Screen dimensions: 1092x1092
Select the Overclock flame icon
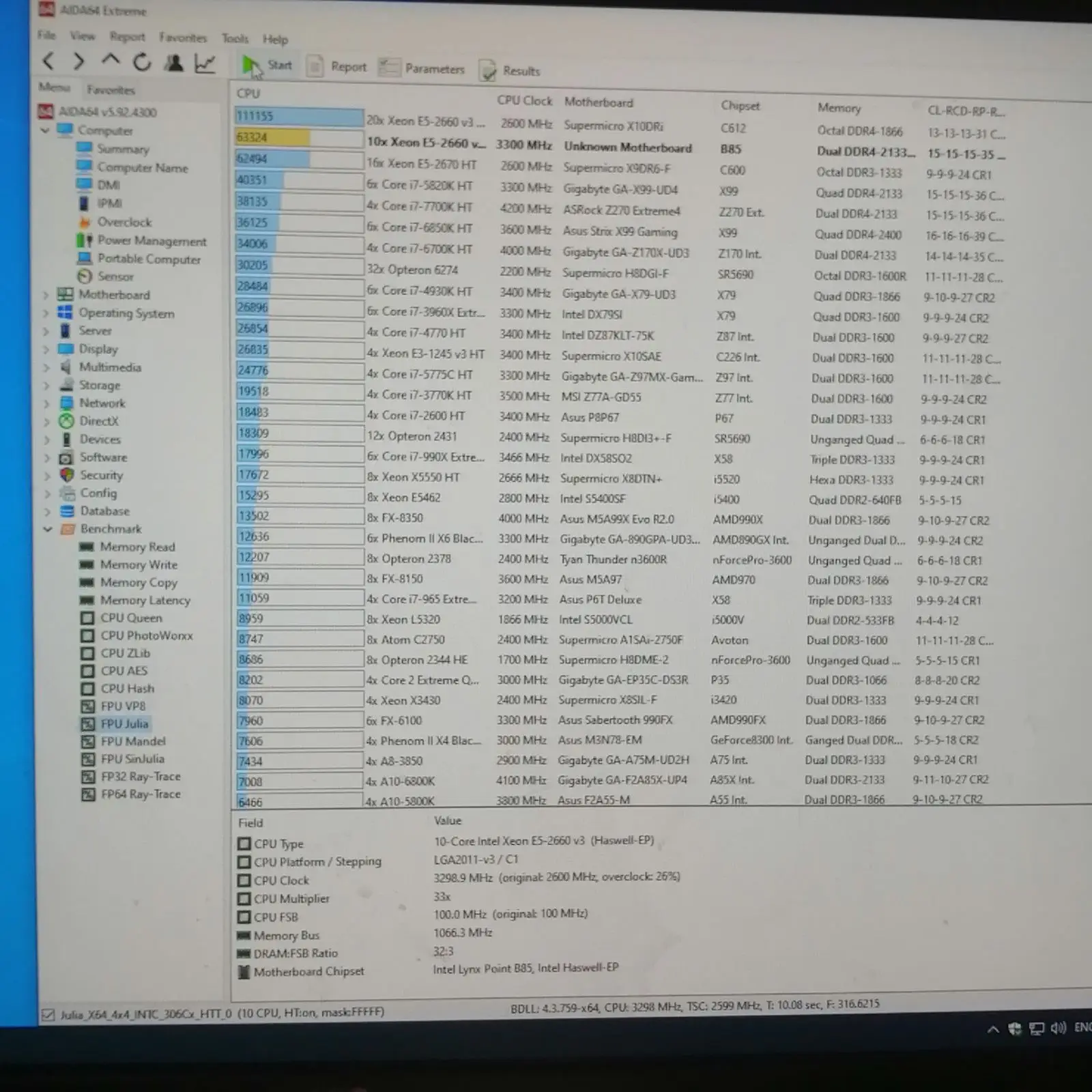(x=85, y=222)
